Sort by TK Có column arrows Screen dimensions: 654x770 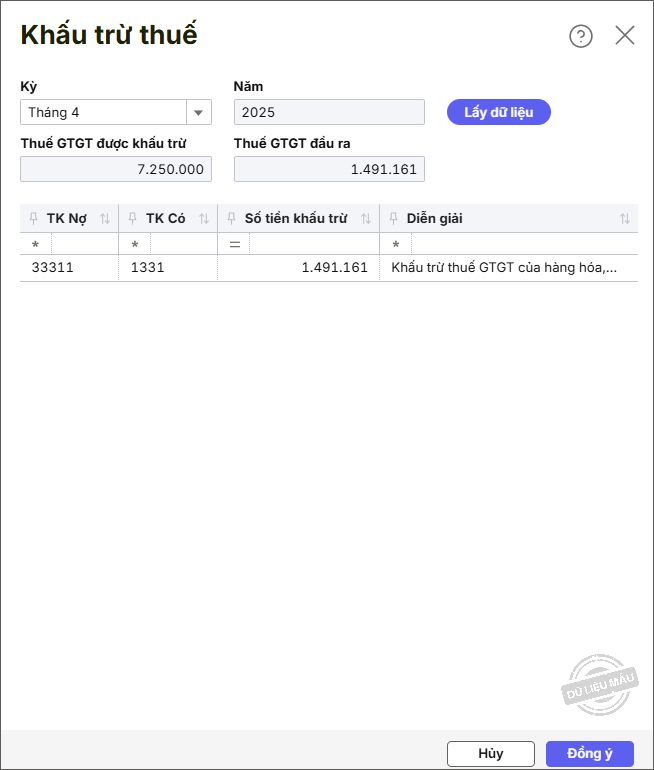[204, 219]
